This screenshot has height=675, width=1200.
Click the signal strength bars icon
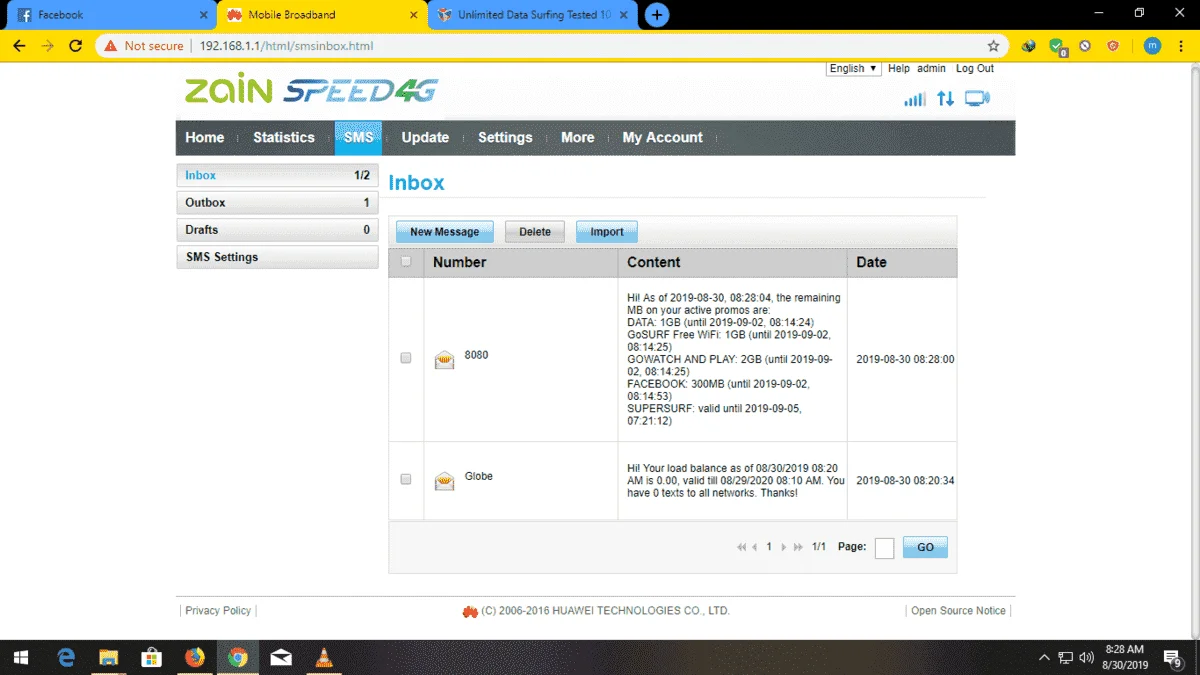[x=914, y=99]
